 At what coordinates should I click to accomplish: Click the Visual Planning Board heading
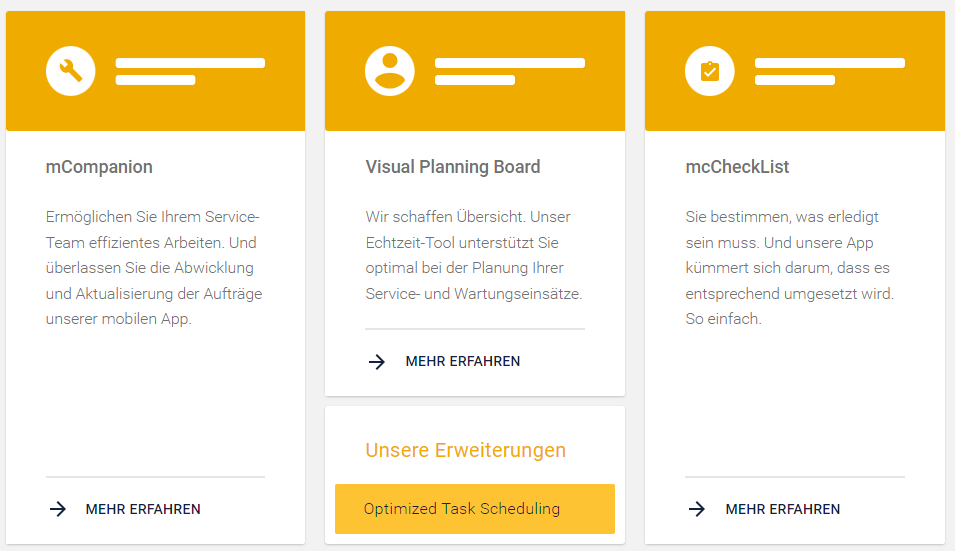(453, 167)
